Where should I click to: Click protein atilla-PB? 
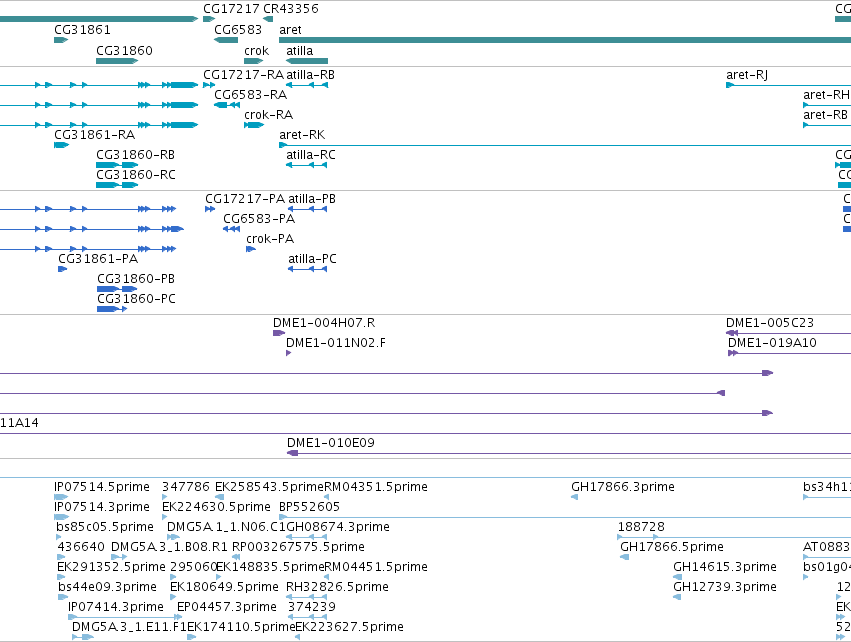coord(308,209)
